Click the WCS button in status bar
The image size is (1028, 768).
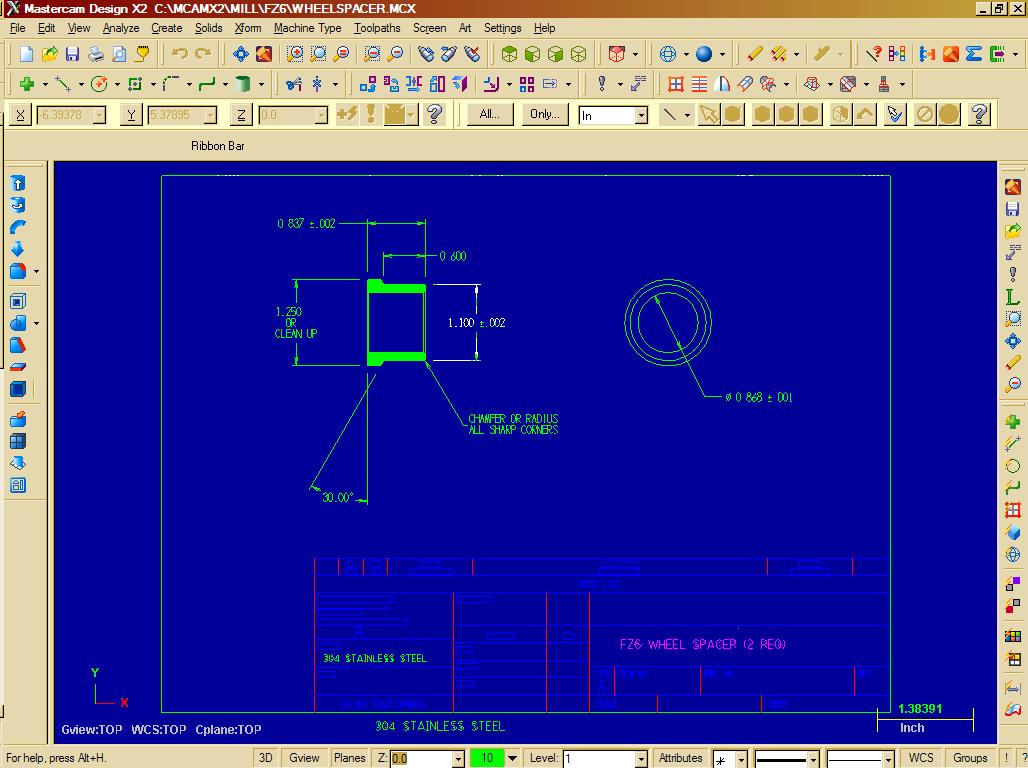pos(920,758)
